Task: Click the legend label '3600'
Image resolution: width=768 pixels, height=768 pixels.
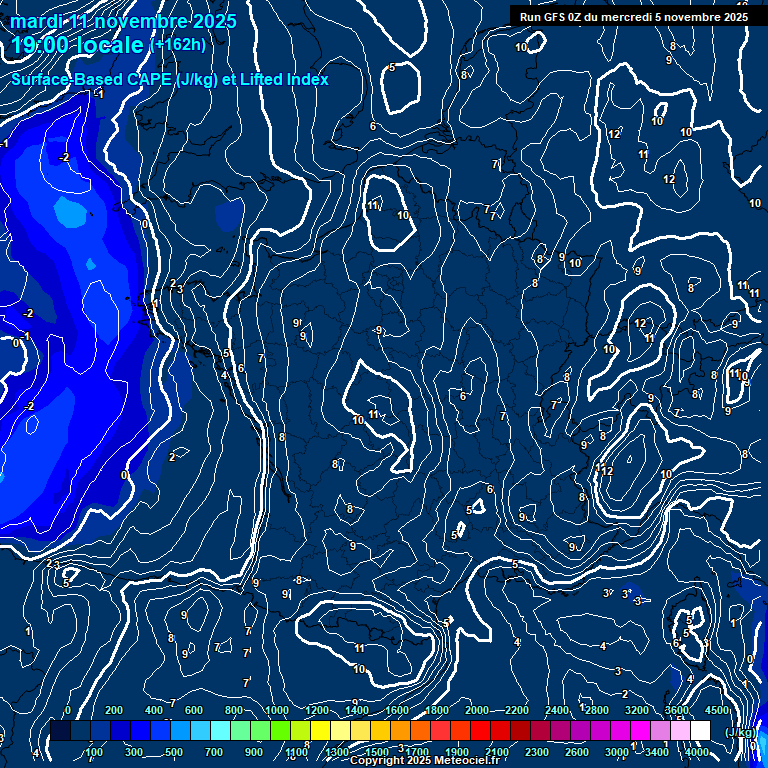Action: click(677, 710)
